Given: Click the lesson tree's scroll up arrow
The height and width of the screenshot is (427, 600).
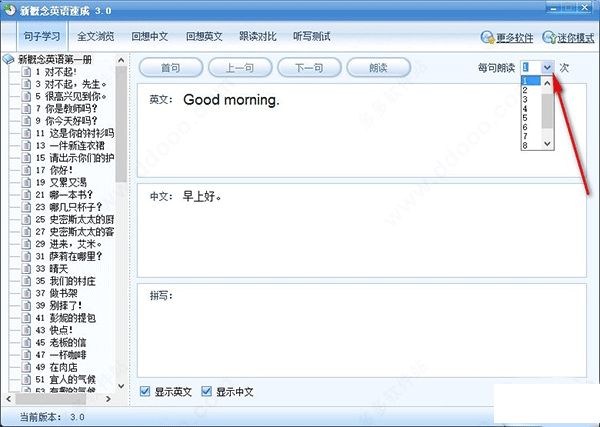Looking at the screenshot, I should (x=121, y=60).
